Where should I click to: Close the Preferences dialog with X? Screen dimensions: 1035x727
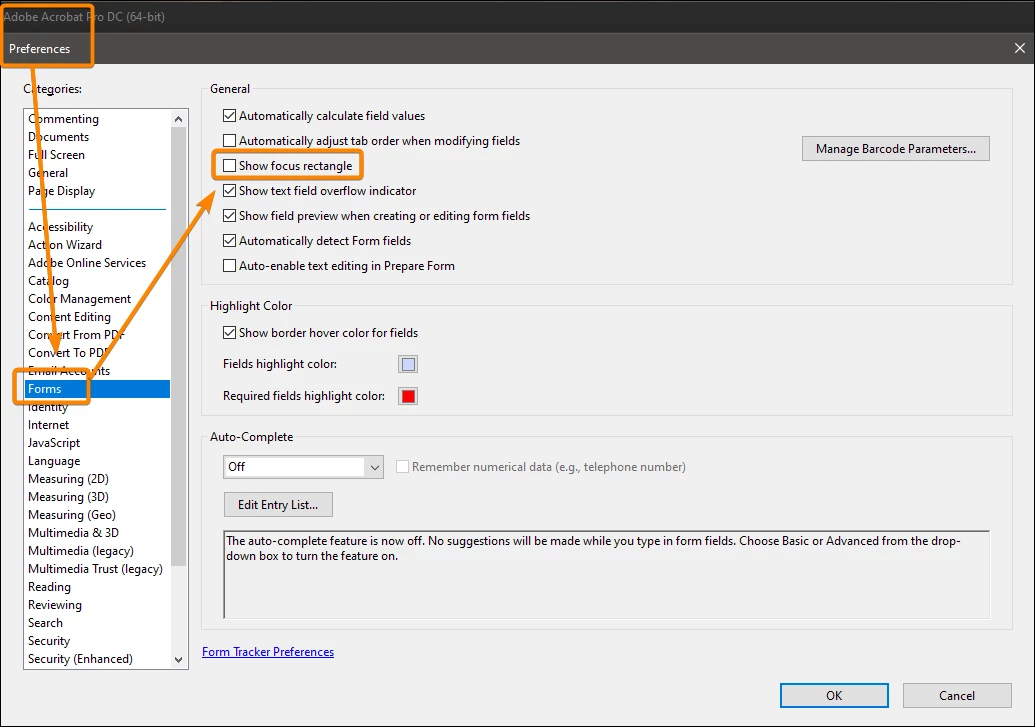click(1019, 48)
